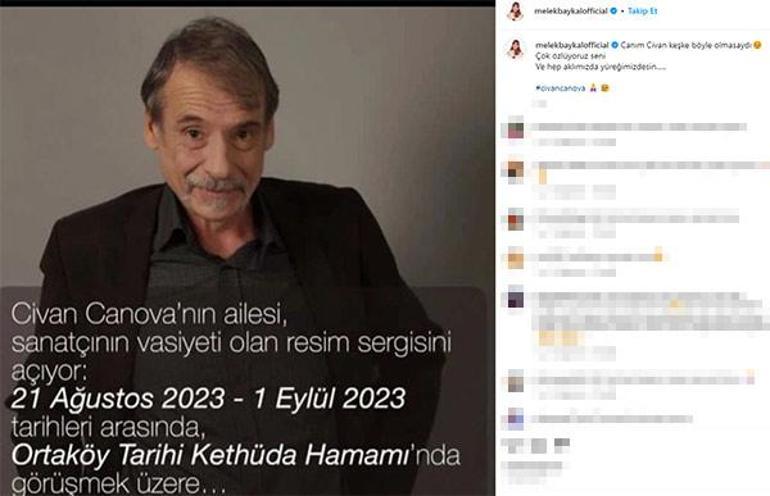This screenshot has height=496, width=770.
Task: Open the dark purple commenter avatar
Action: pyautogui.click(x=515, y=299)
